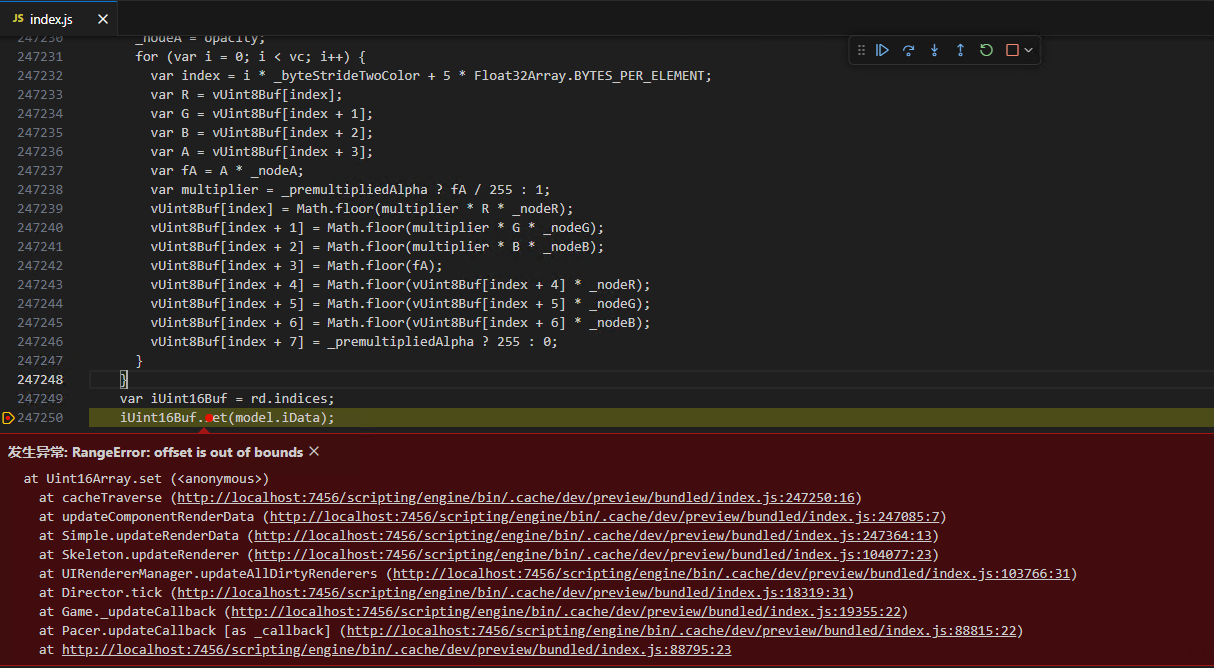Click the 'RangeError: offset is out of bounds' message
This screenshot has height=668, width=1214.
pyautogui.click(x=187, y=452)
